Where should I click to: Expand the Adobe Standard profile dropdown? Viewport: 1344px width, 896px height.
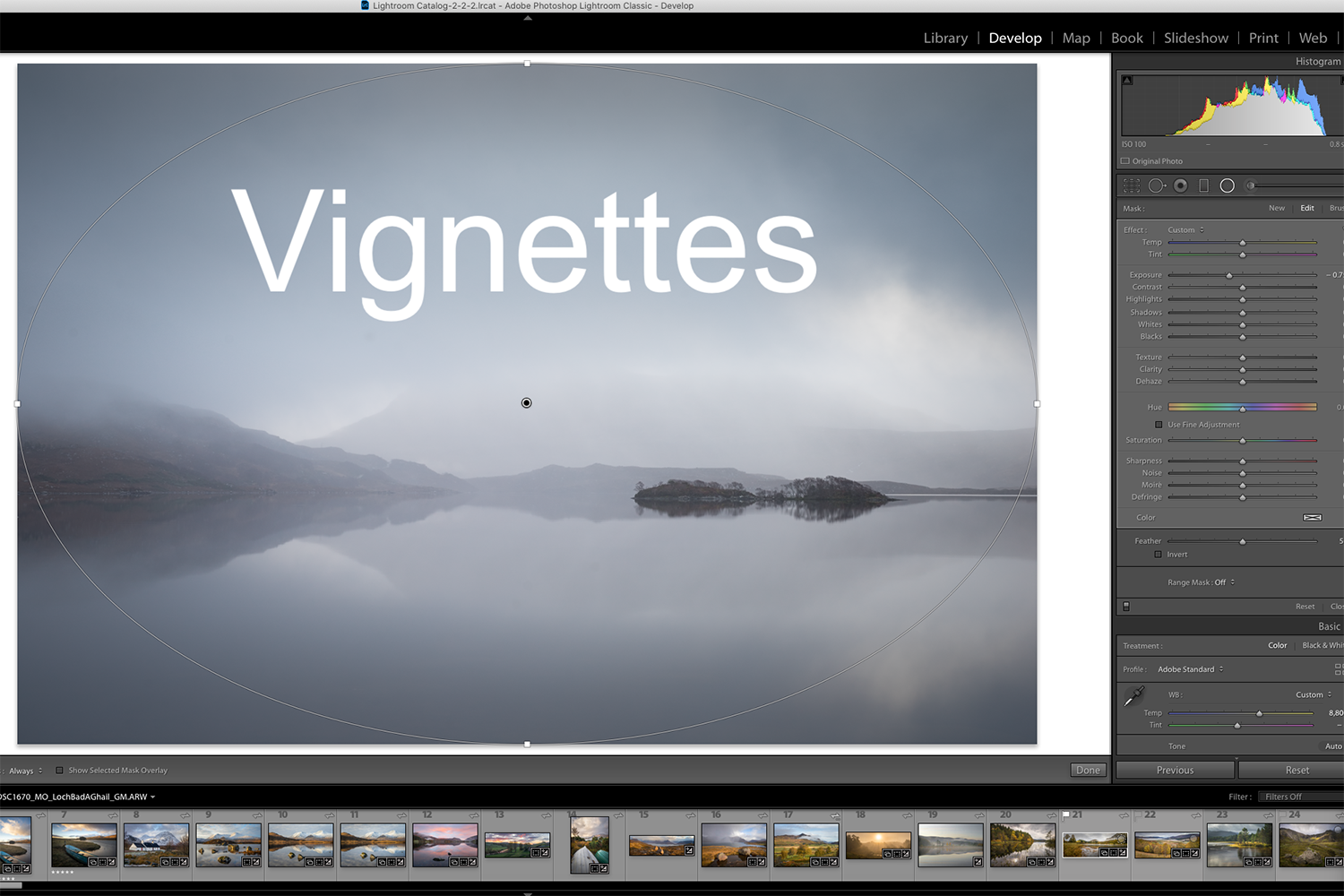tap(1190, 669)
